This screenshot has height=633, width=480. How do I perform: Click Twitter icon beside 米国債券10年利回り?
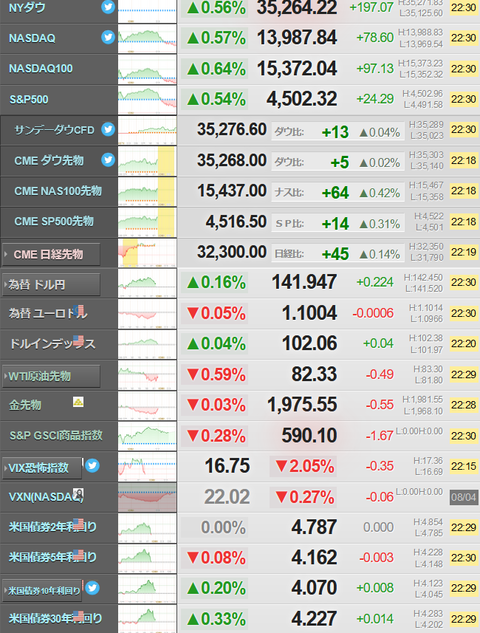pyautogui.click(x=92, y=588)
